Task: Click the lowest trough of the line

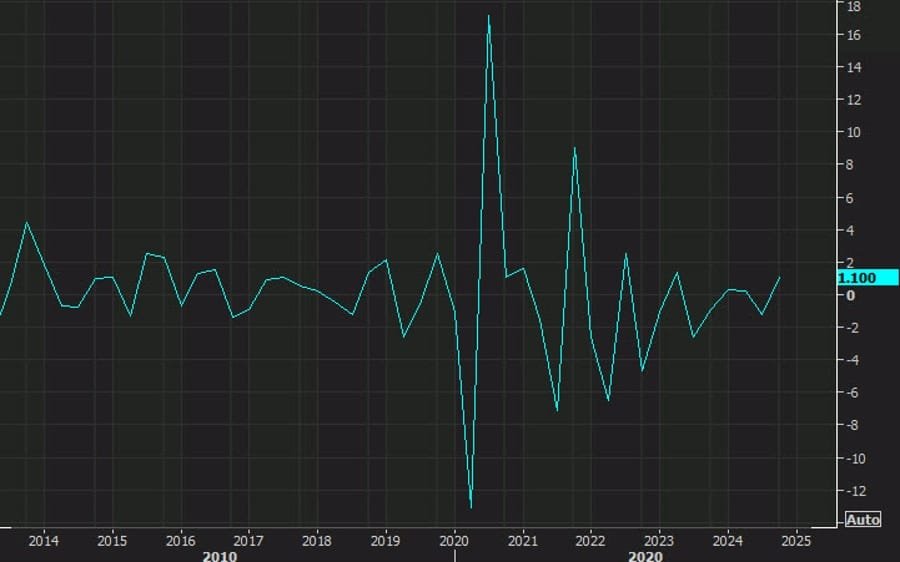Action: tap(471, 507)
